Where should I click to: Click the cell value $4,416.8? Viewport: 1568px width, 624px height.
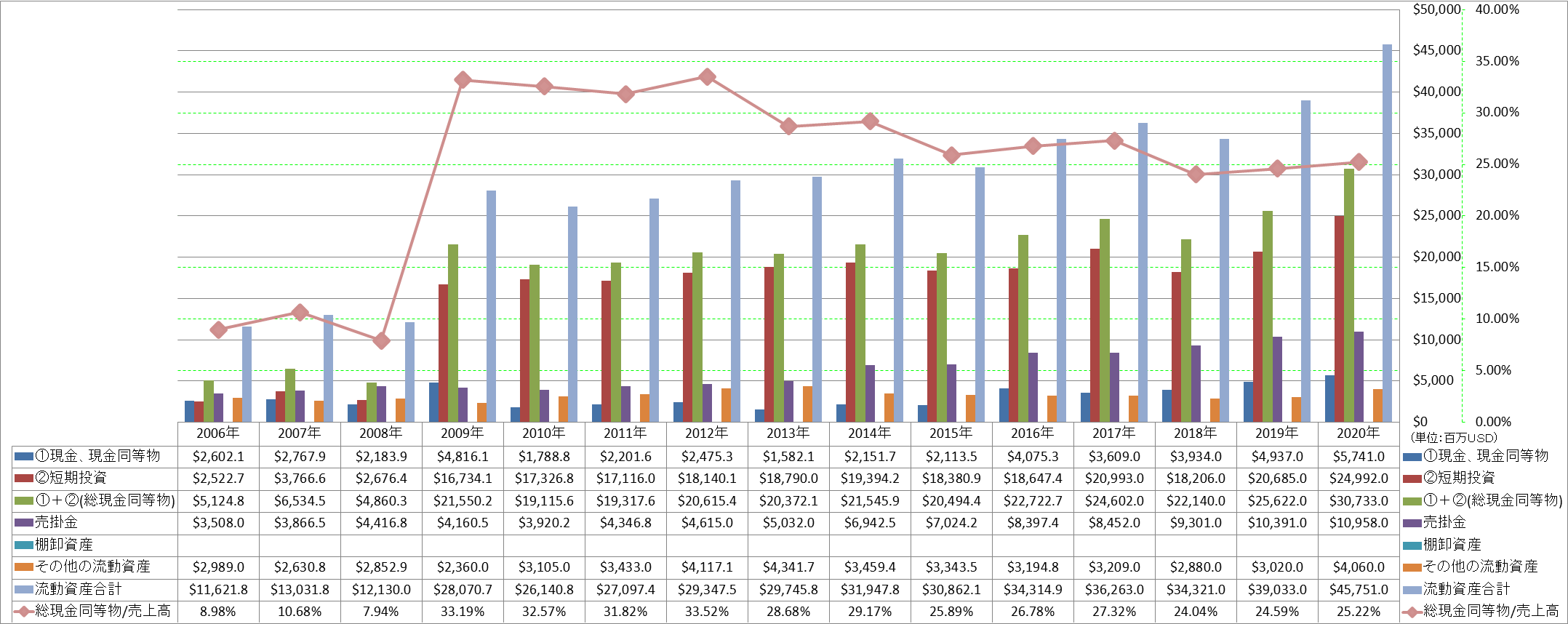coord(381,523)
